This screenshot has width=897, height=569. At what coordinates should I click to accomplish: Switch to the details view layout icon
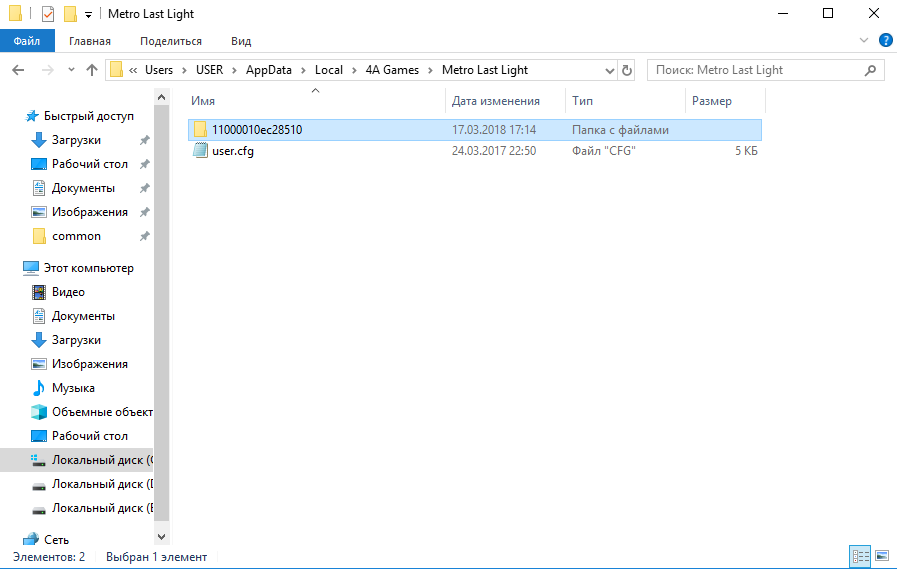(x=860, y=556)
